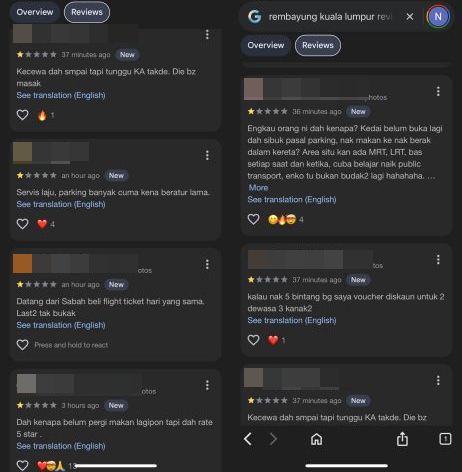Open three-dot menu on 'Servis laju' review
Image resolution: width=462 pixels, height=472 pixels.
pos(207,155)
